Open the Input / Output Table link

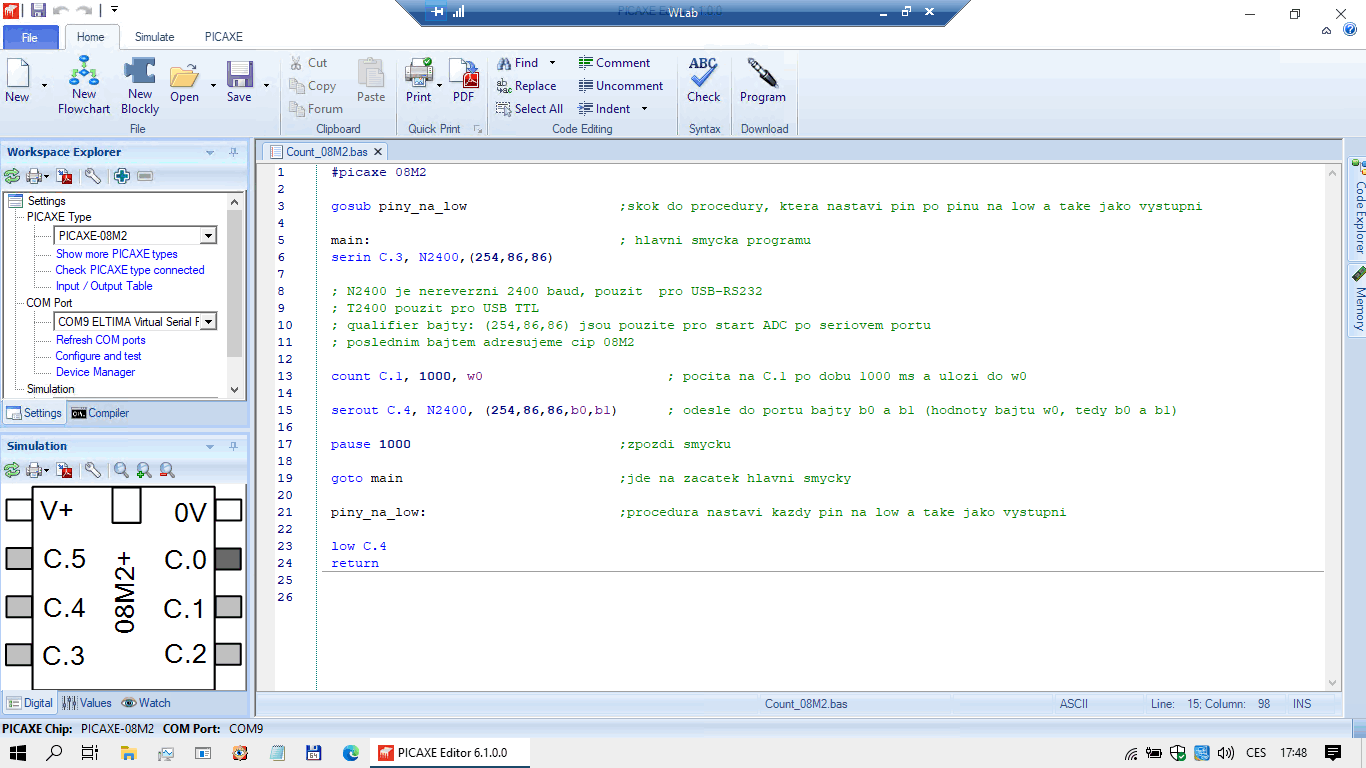(x=104, y=286)
